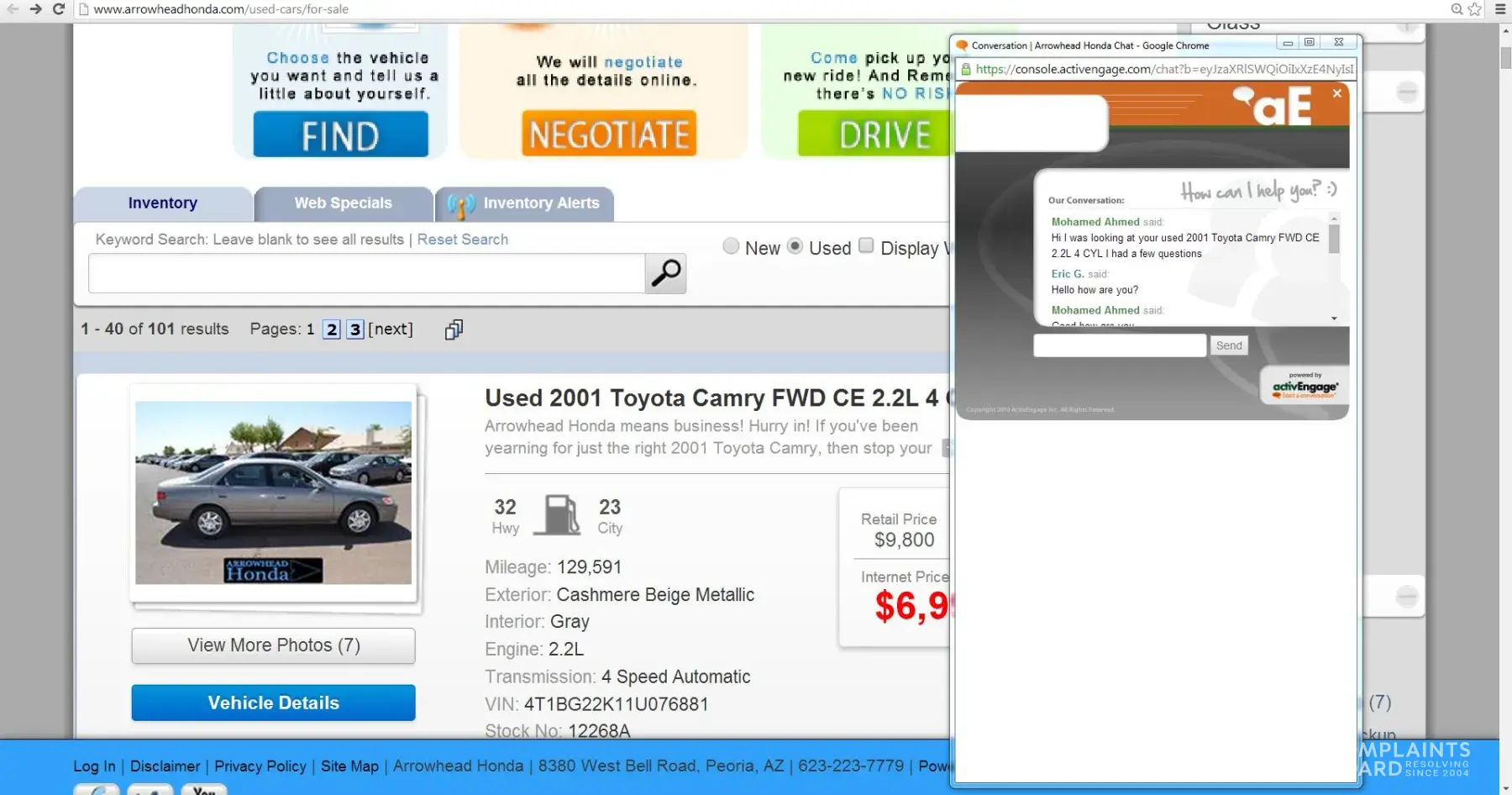Click the green DRIVE button
The width and height of the screenshot is (1512, 795).
click(x=874, y=134)
